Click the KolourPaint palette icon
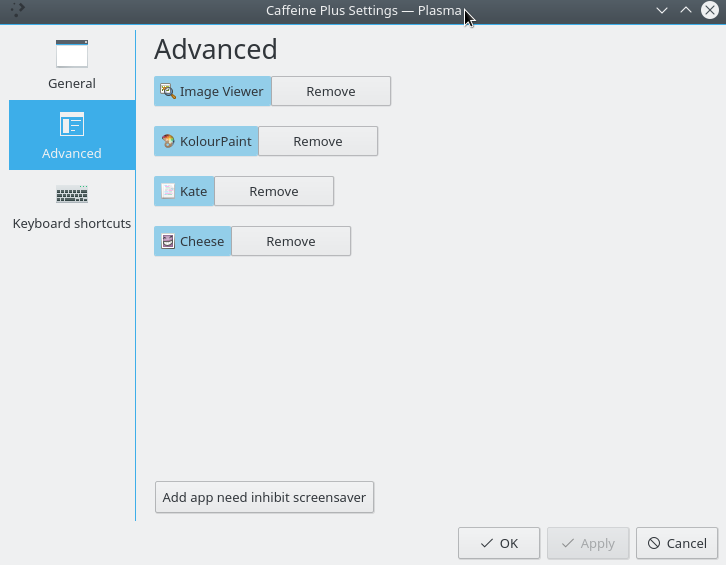Image resolution: width=726 pixels, height=565 pixels. coord(168,141)
